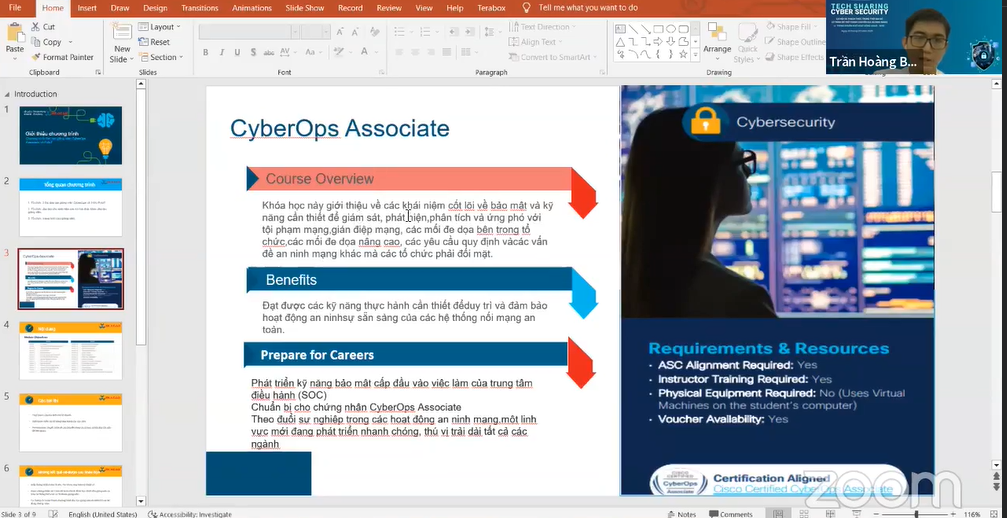Screen dimensions: 1007x518
Task: Click Accessibility: Investigate in status bar
Action: tap(189, 514)
